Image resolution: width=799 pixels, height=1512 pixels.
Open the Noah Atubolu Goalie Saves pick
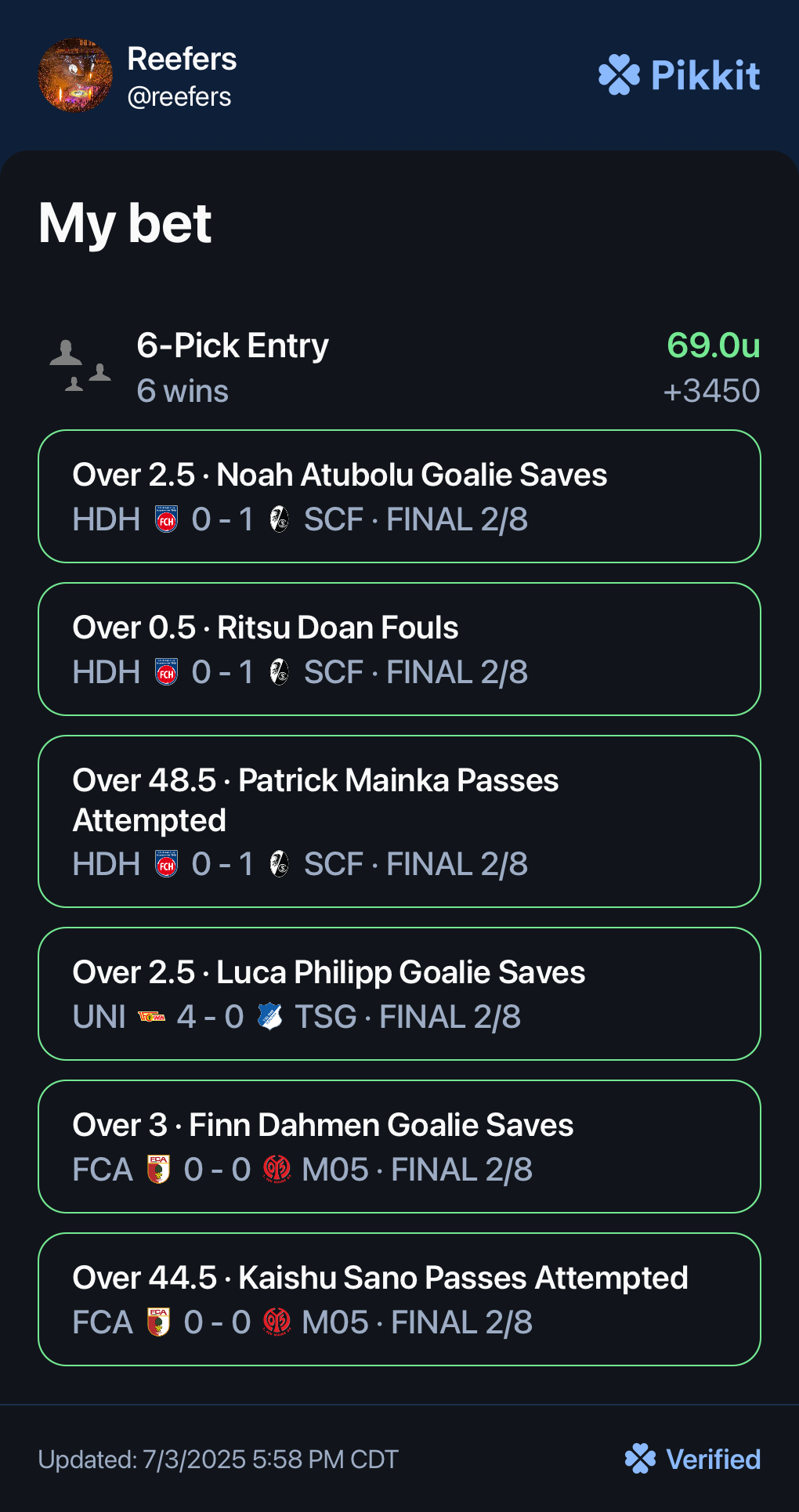click(399, 496)
